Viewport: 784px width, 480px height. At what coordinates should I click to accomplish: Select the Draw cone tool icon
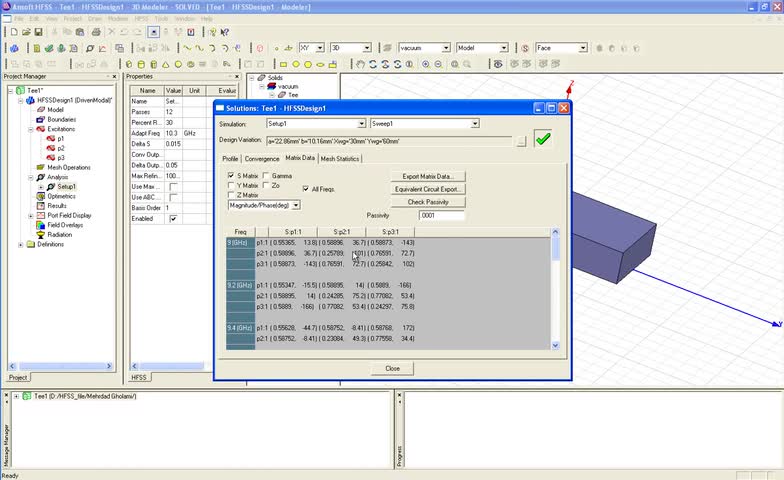click(x=166, y=64)
